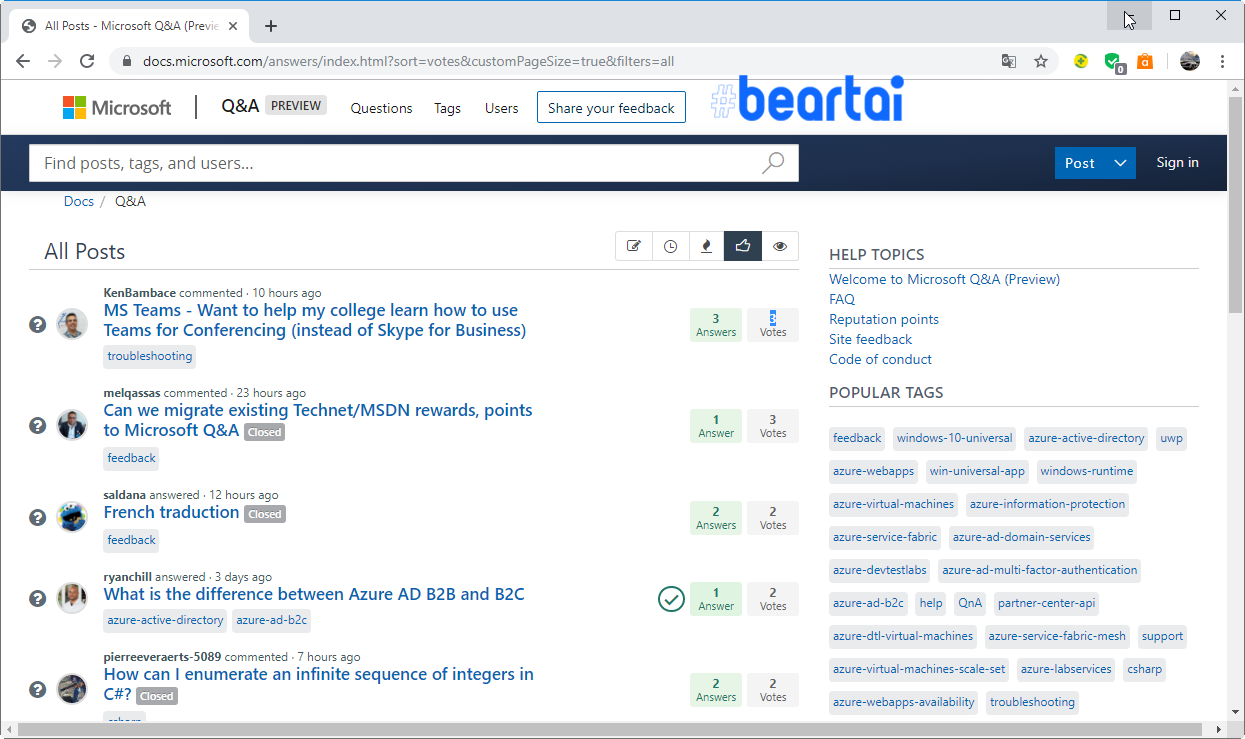
Task: Open melqassas's avatar picture
Action: pyautogui.click(x=72, y=424)
